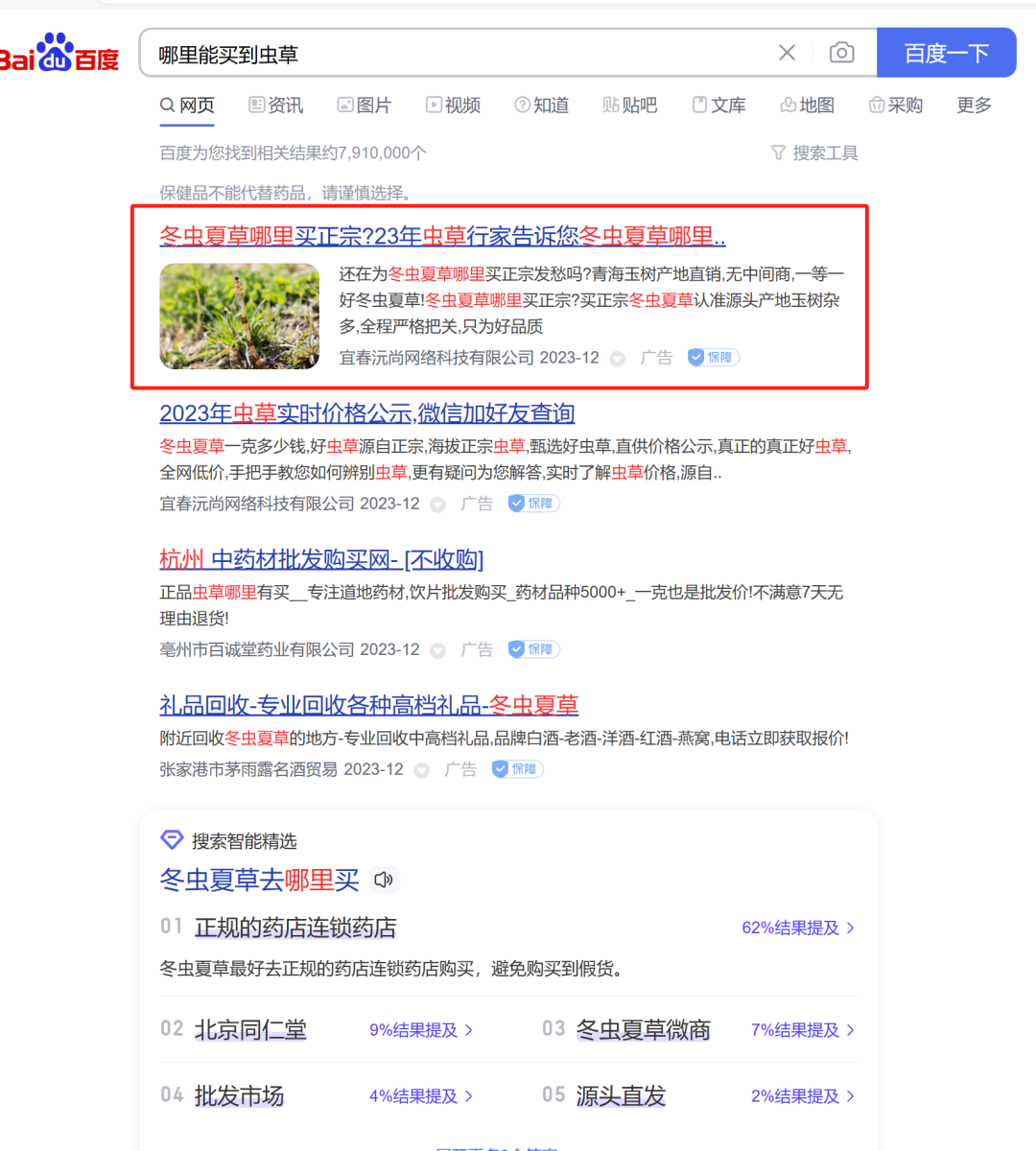Open 源头直发 answer item
The height and width of the screenshot is (1151, 1036).
(x=621, y=1096)
